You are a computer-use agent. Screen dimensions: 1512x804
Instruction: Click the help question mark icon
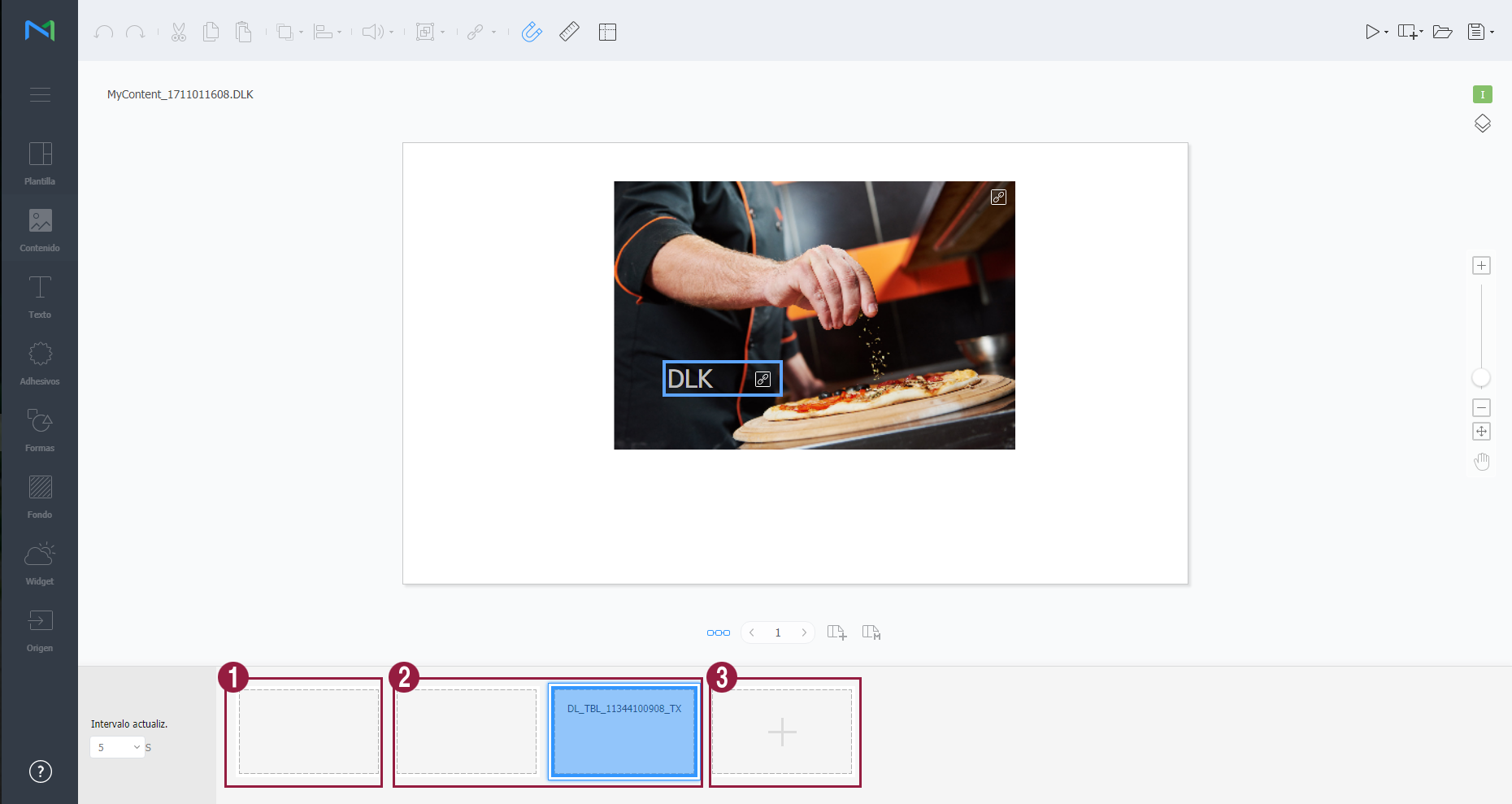[40, 771]
